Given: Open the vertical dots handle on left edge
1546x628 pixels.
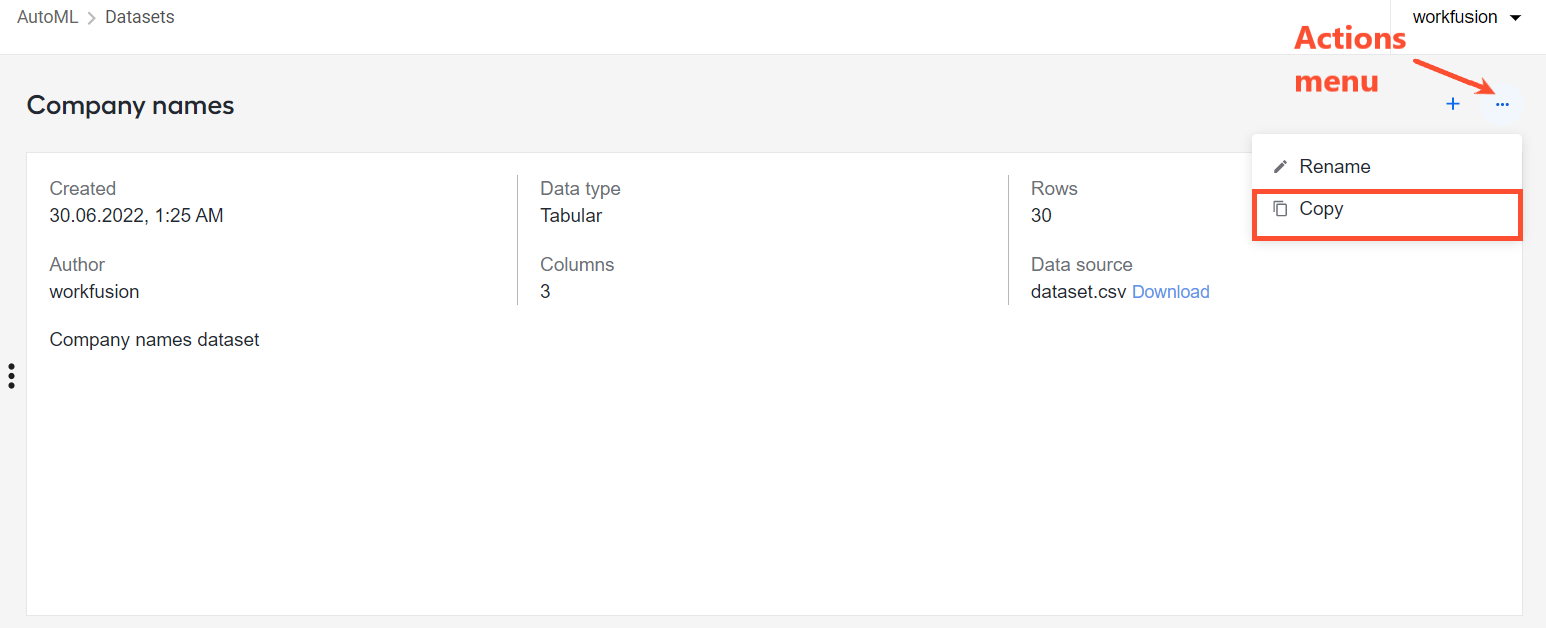Looking at the screenshot, I should 11,376.
